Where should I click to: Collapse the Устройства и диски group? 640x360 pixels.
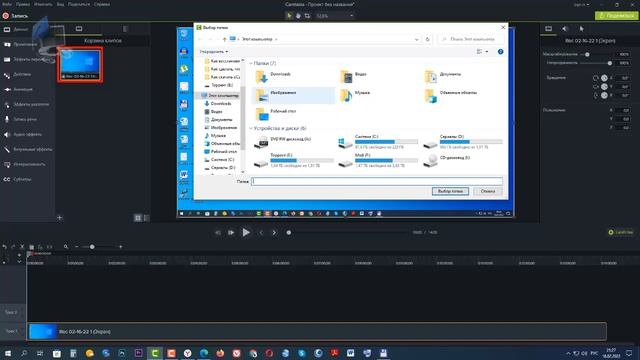click(251, 128)
